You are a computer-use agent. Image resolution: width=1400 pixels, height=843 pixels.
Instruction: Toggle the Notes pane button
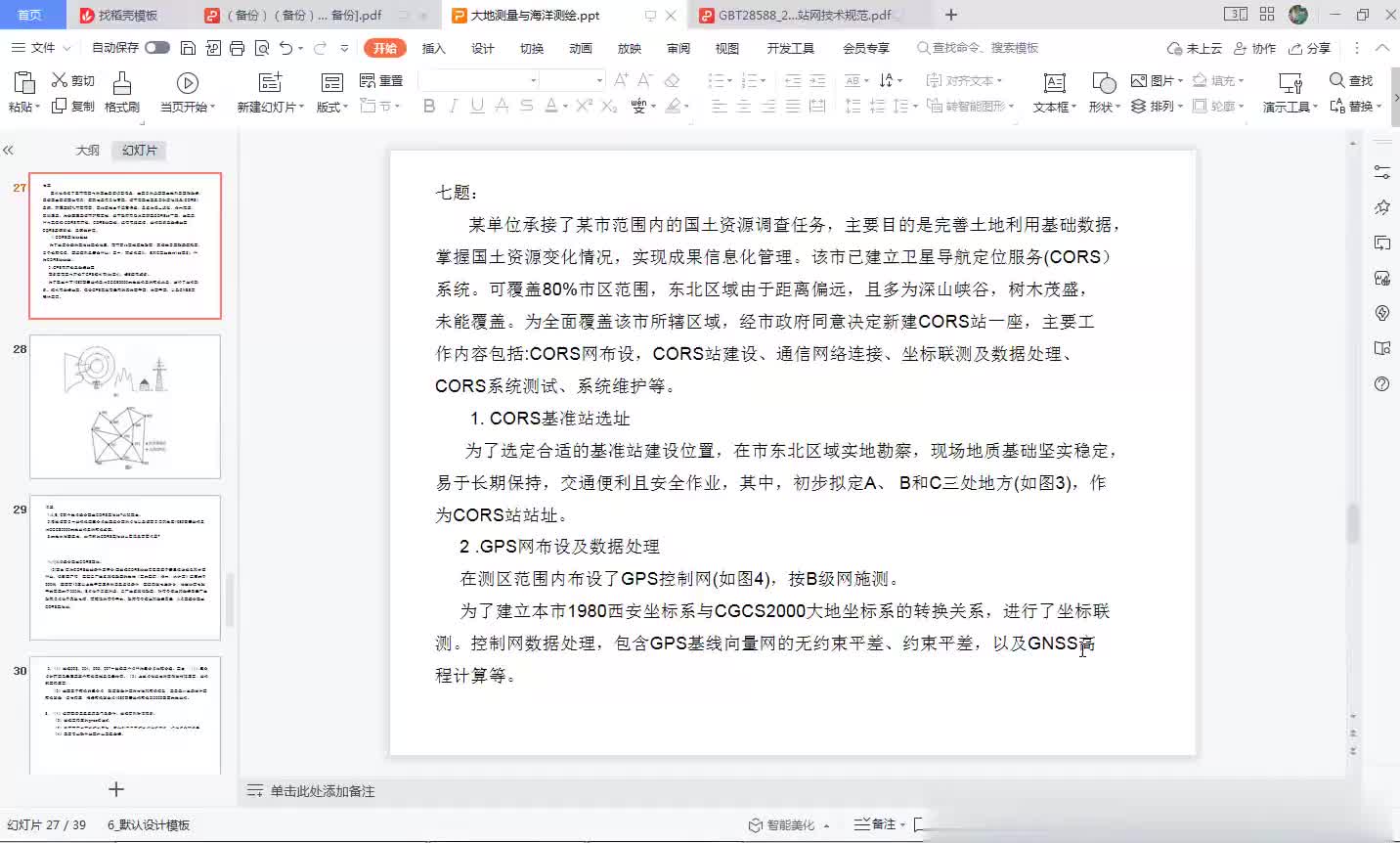tap(875, 824)
